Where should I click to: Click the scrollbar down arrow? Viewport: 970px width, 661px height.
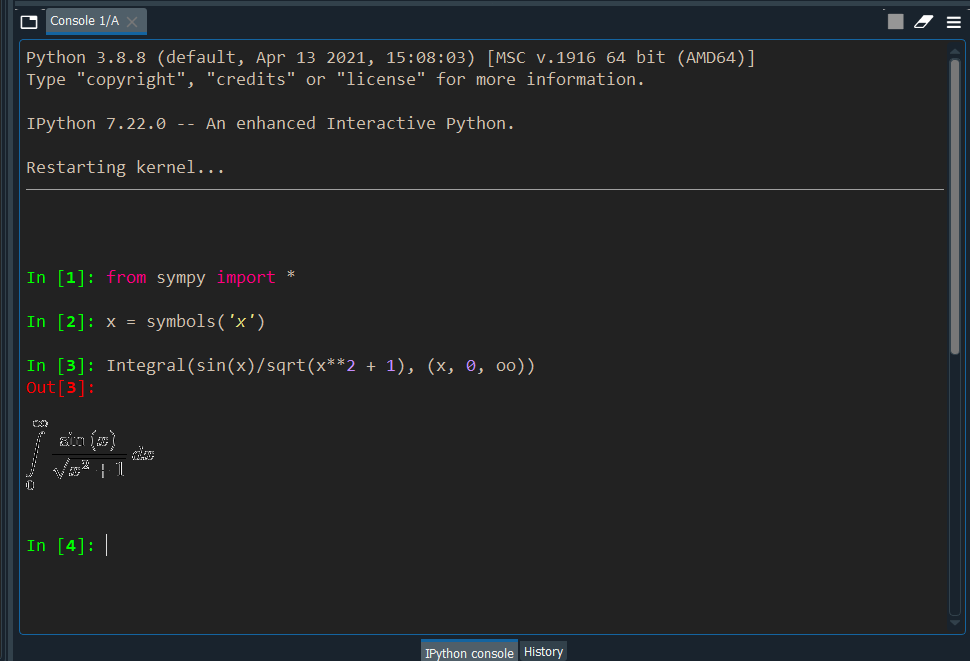pos(955,623)
